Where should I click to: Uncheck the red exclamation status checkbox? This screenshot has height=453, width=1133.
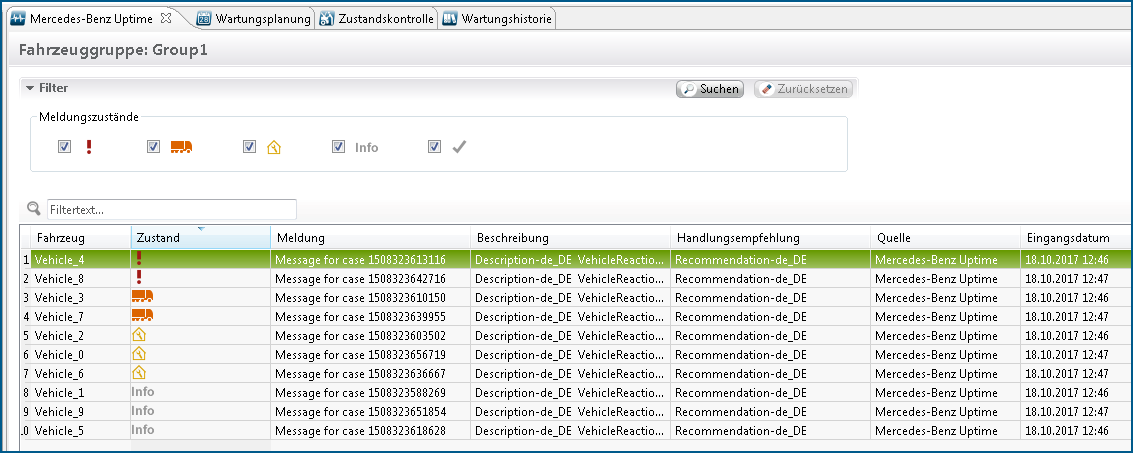(64, 147)
